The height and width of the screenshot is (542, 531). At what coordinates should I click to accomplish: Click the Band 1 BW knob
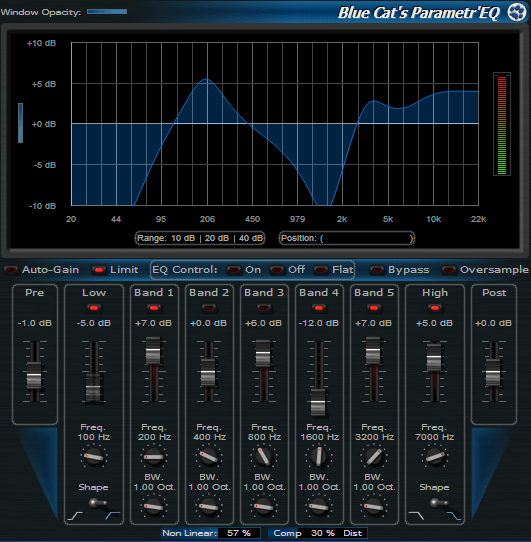click(x=153, y=507)
